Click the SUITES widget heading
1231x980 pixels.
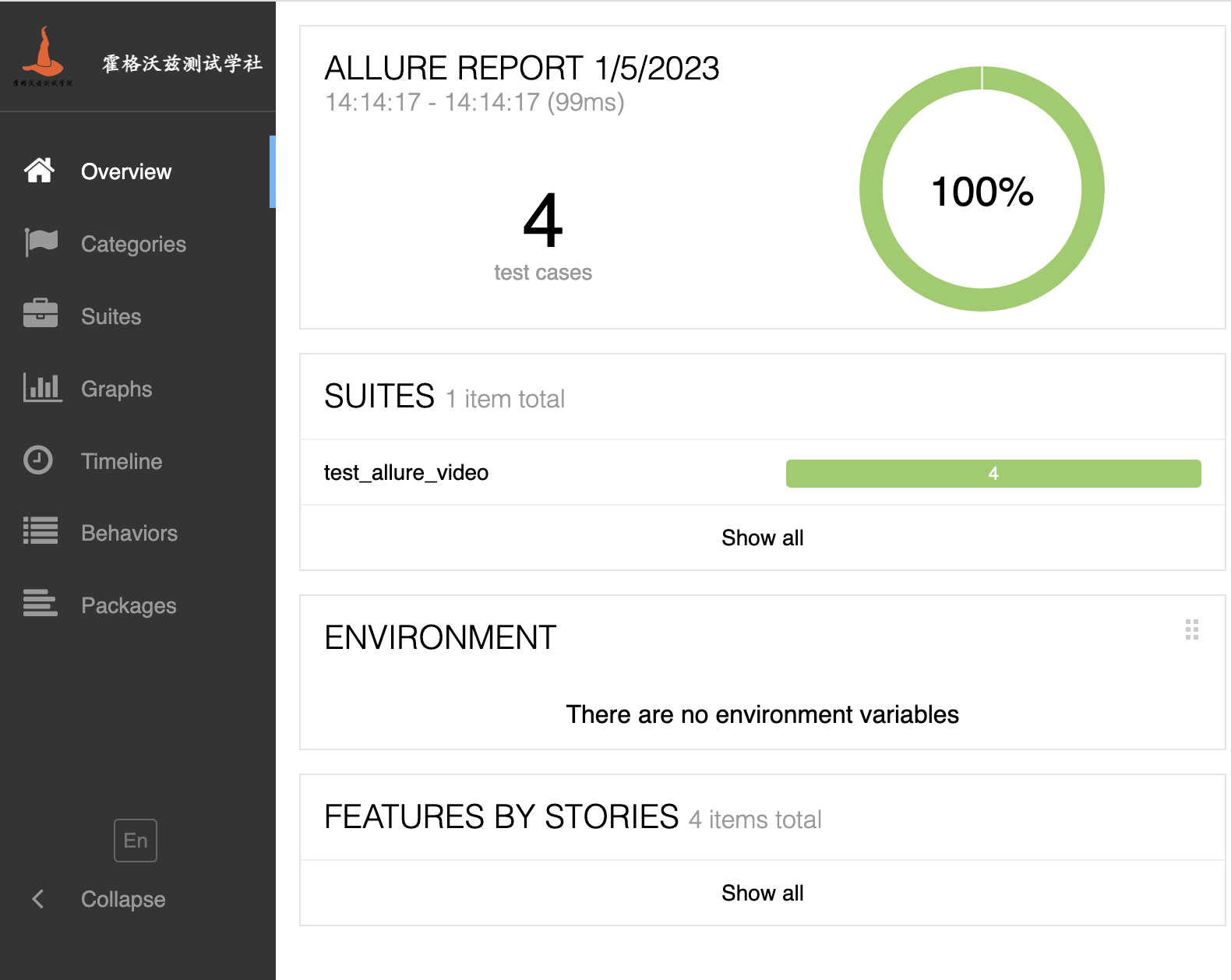[x=379, y=397]
